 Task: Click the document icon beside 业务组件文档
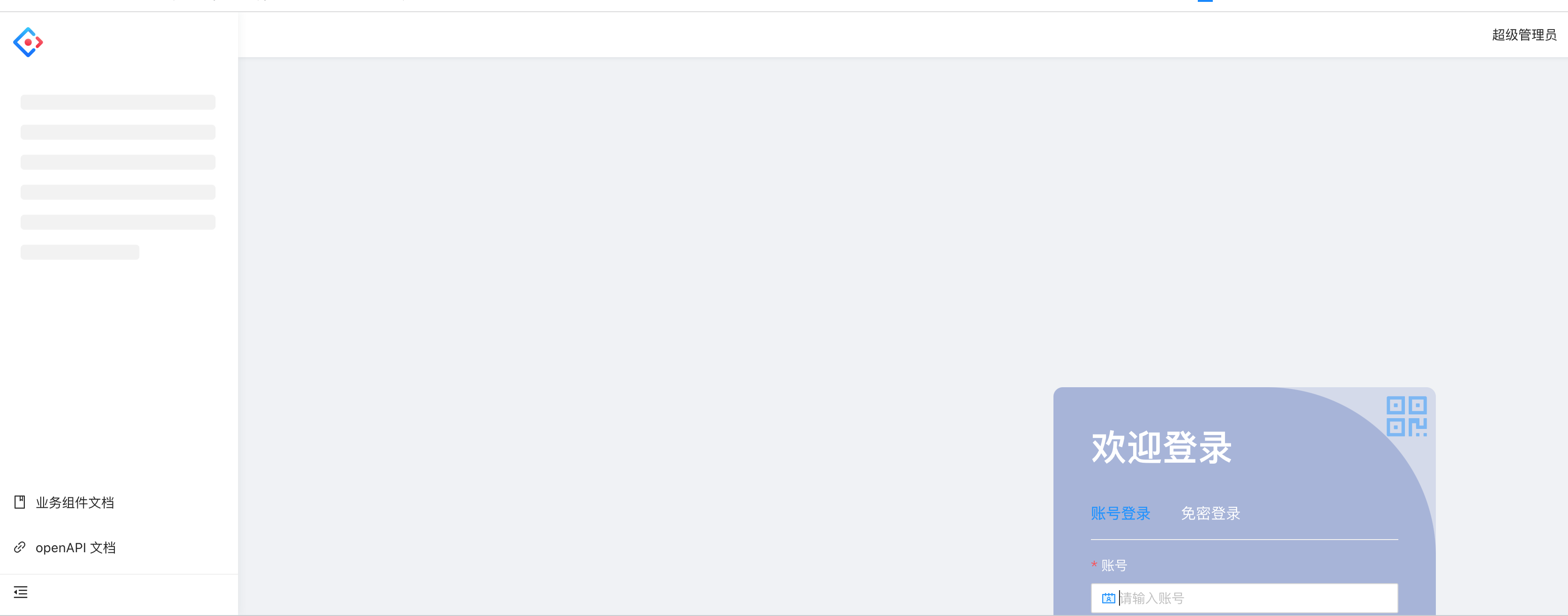20,502
